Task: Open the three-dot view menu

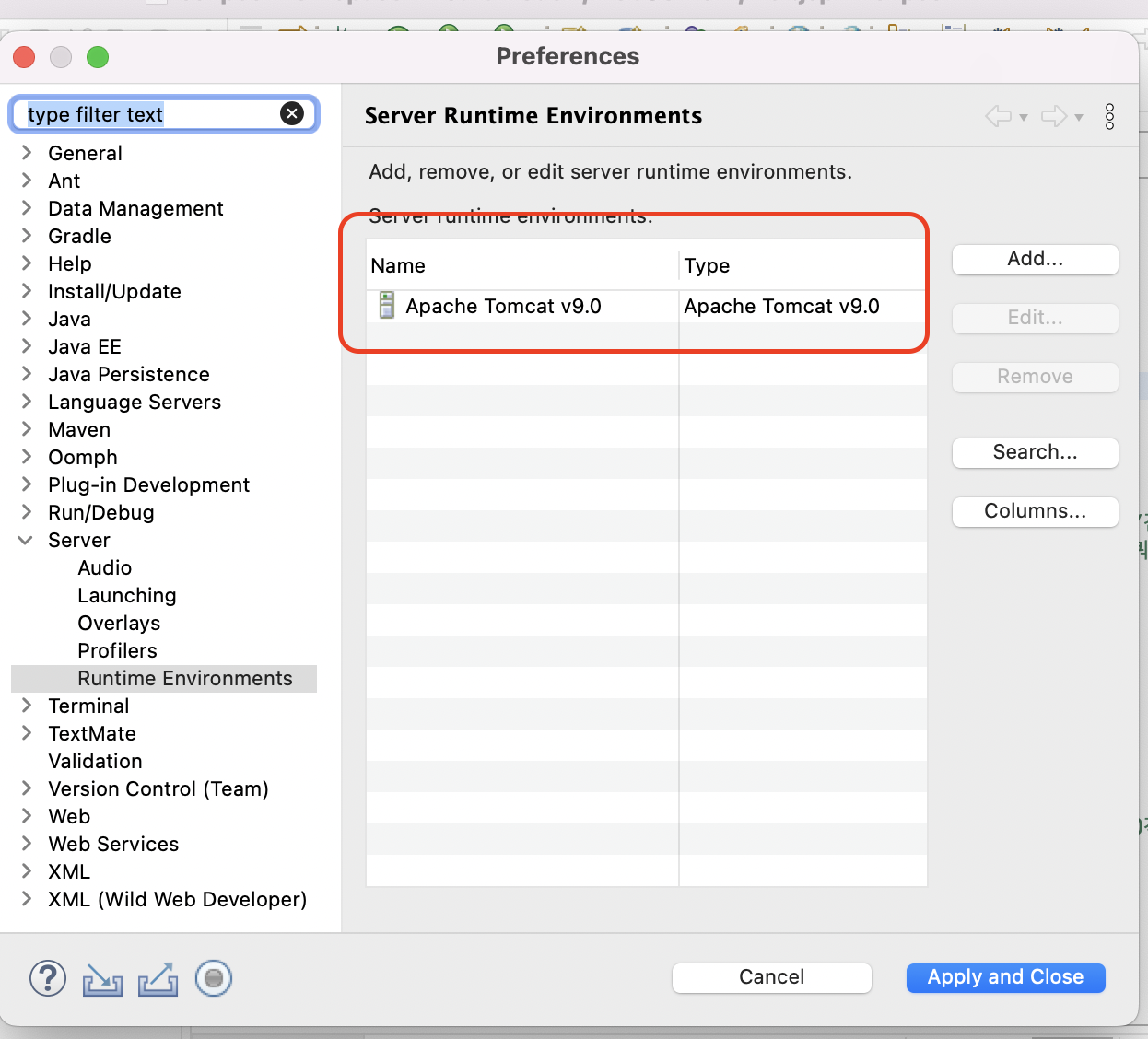Action: point(1109,116)
